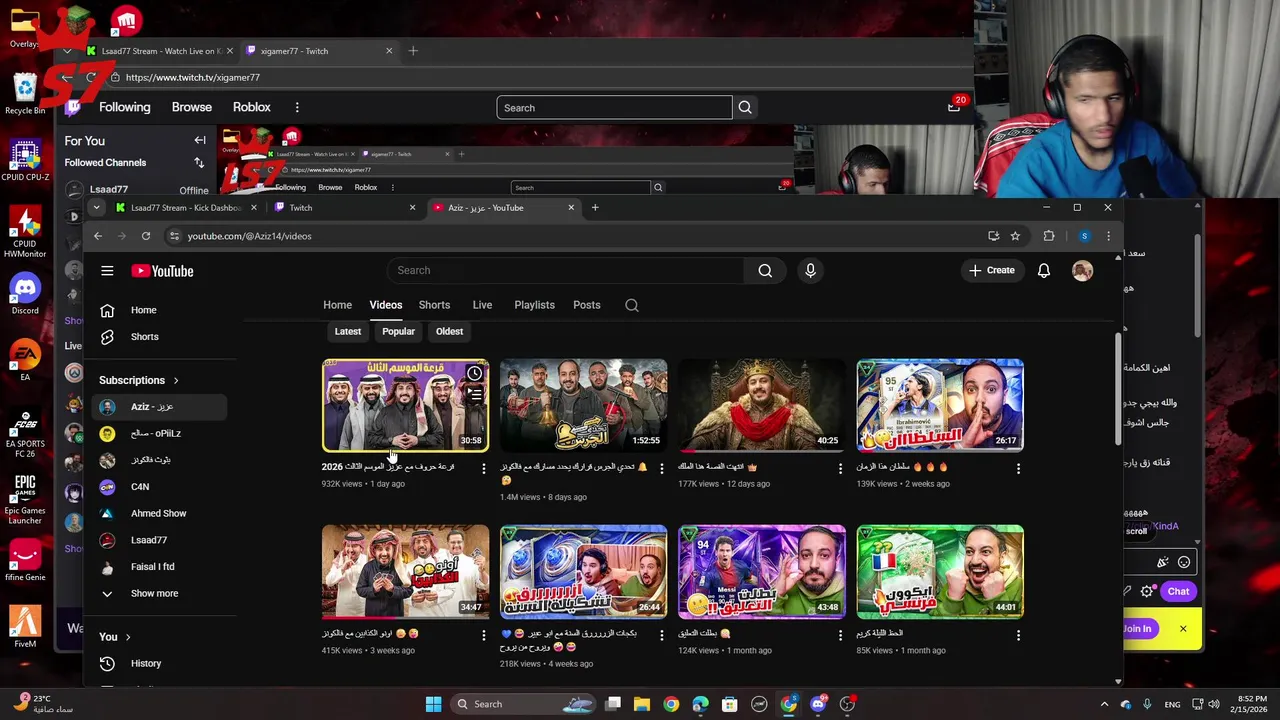Viewport: 1280px width, 720px height.
Task: Open Epic Games Launcher desktop icon
Action: 25,497
